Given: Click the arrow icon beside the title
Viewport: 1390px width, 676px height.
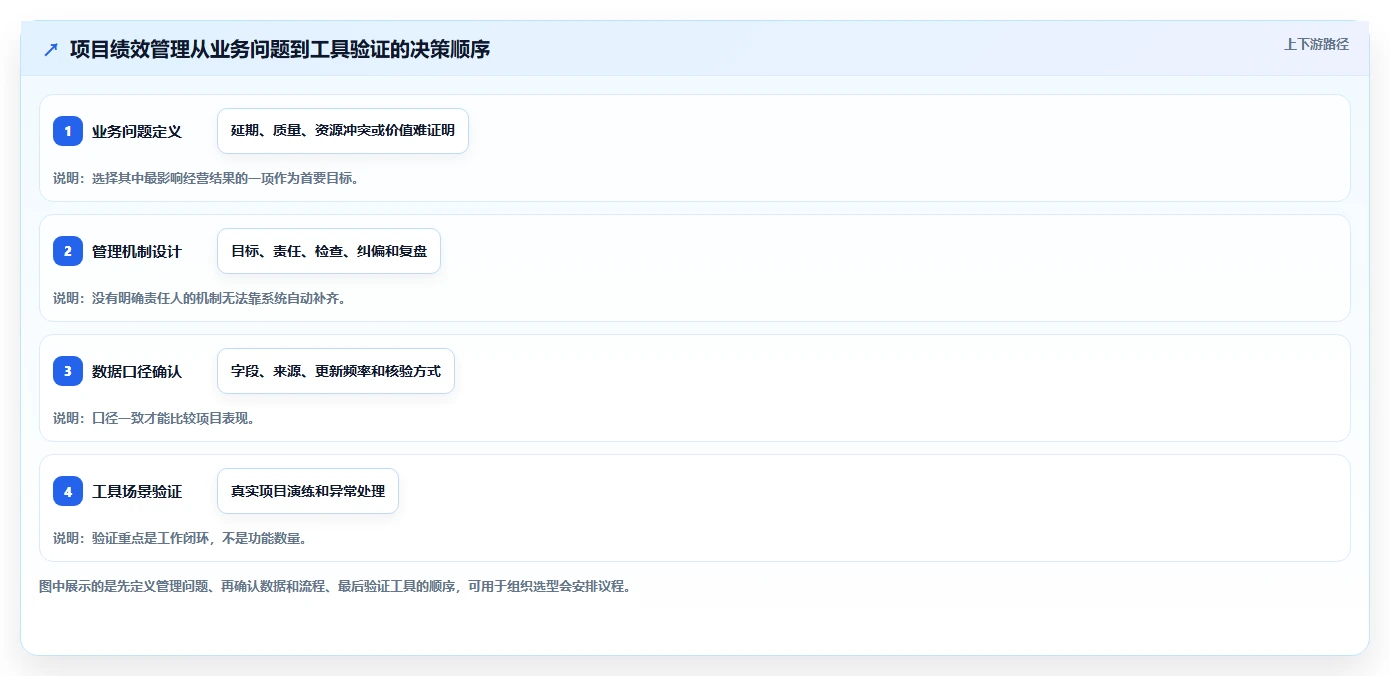Looking at the screenshot, I should 51,49.
